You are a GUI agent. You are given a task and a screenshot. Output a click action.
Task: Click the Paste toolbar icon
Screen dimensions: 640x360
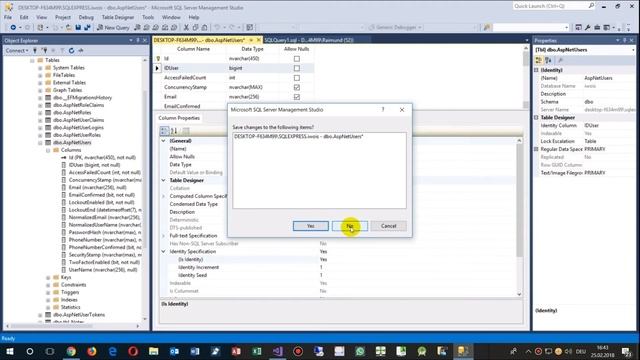[205, 27]
